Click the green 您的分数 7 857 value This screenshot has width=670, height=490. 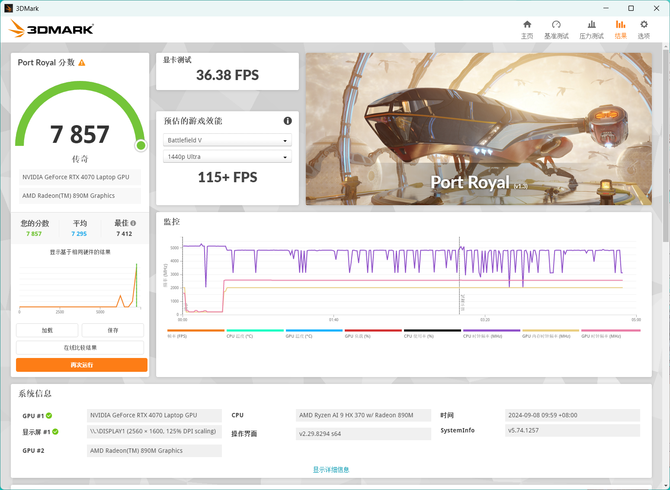pos(34,234)
